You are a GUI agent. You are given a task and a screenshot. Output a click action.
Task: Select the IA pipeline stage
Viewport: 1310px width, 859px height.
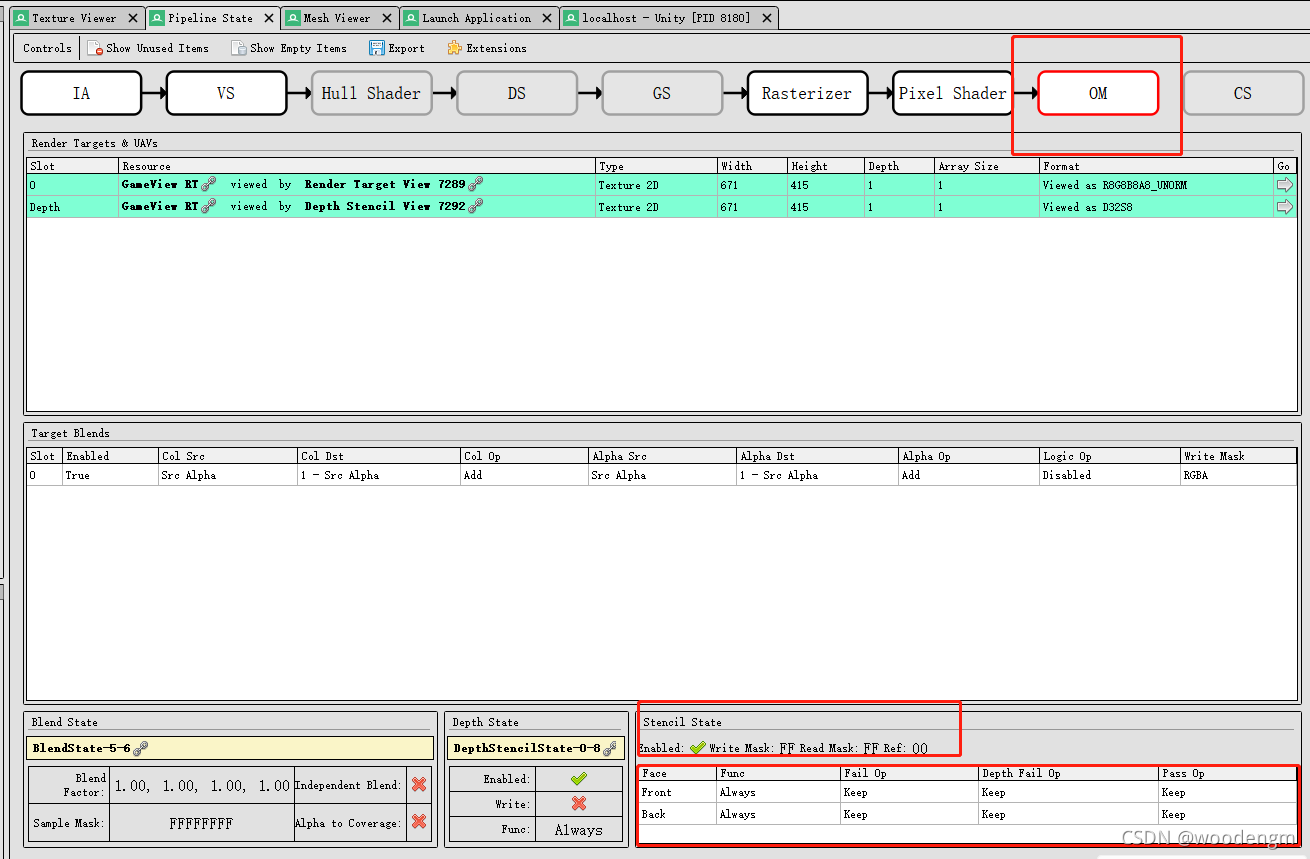(x=81, y=93)
